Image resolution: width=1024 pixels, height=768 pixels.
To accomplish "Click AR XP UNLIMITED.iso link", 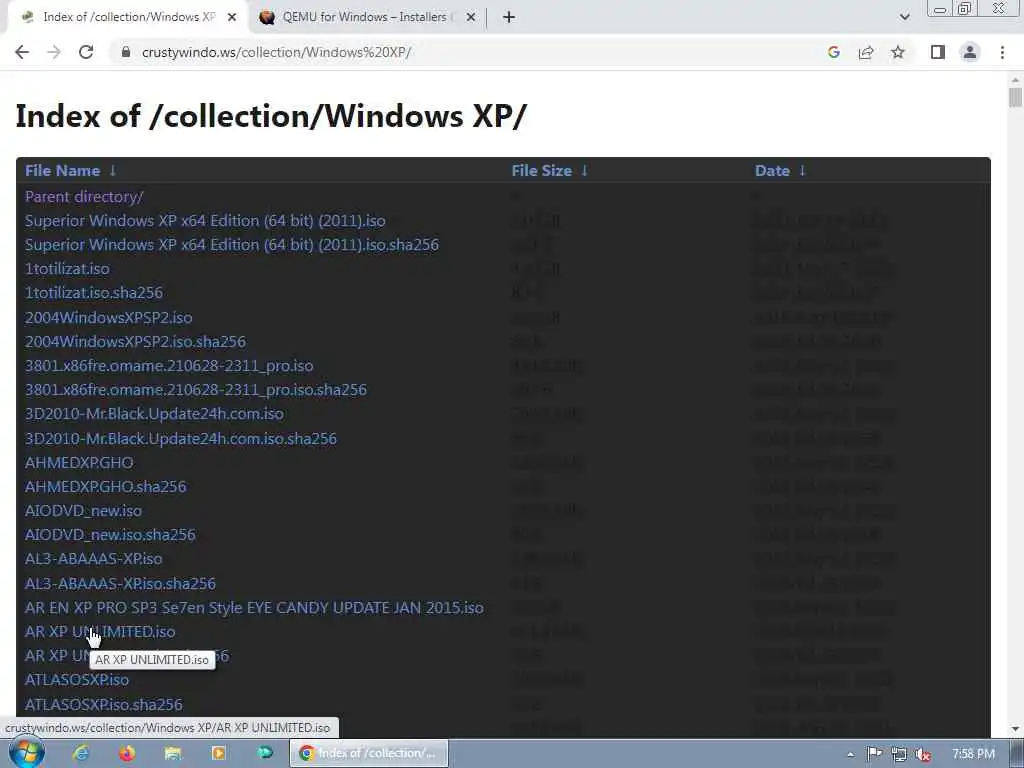I will pos(100,632).
